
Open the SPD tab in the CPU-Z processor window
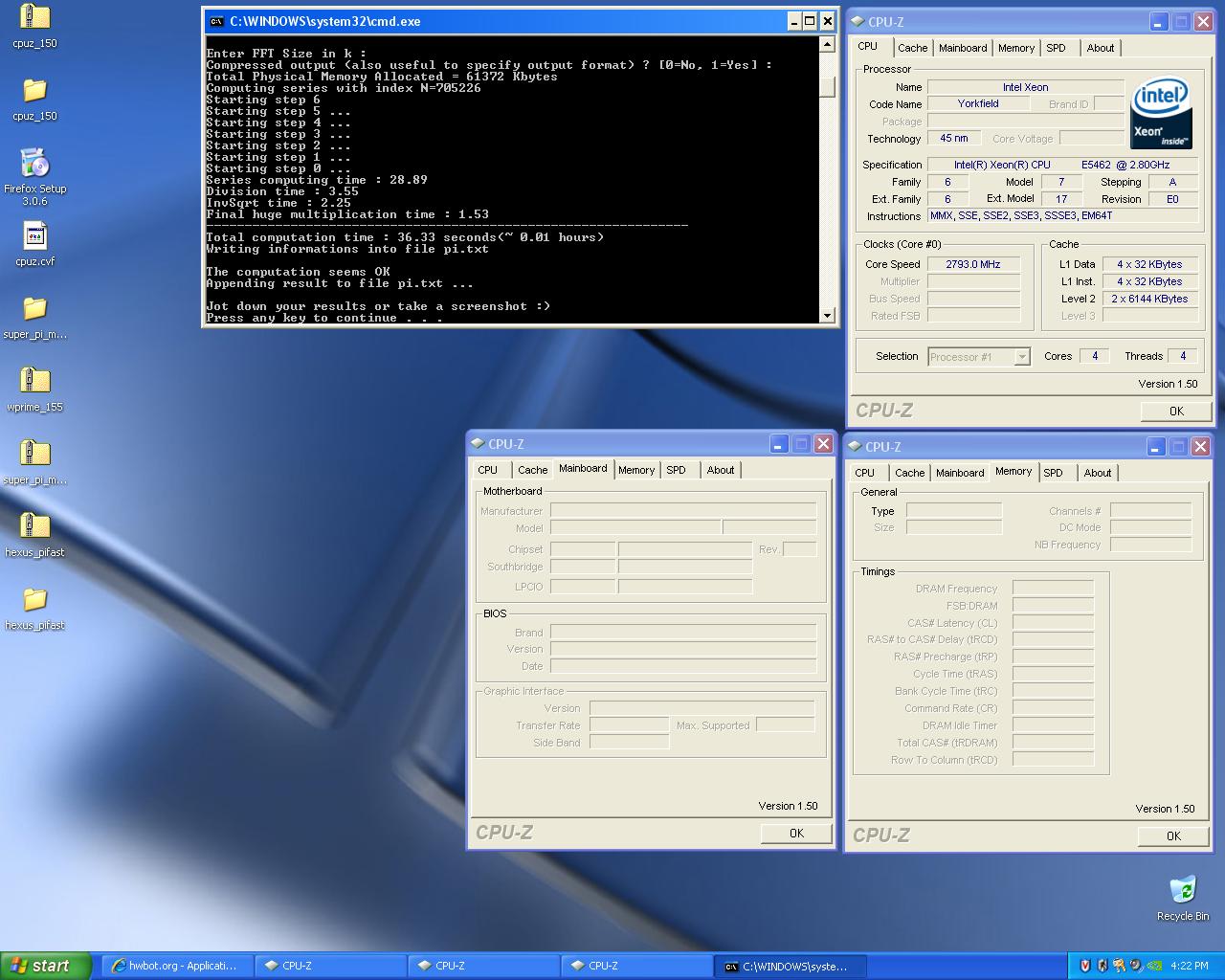(x=1056, y=48)
